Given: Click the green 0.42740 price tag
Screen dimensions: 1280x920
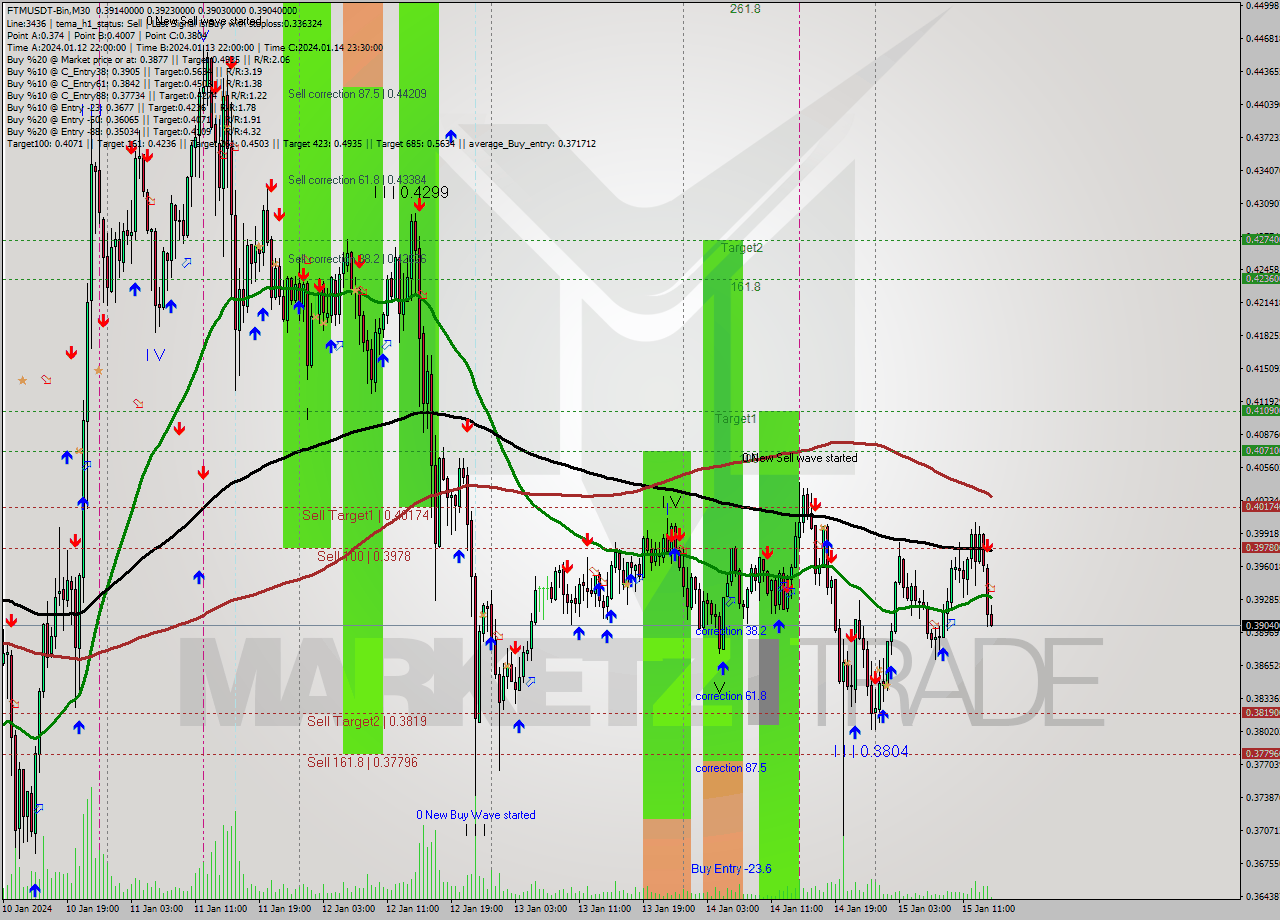Looking at the screenshot, I should tap(1259, 239).
